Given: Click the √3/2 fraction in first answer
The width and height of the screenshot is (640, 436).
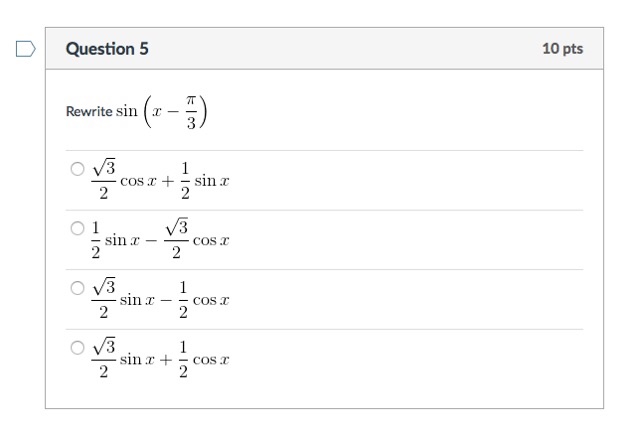Looking at the screenshot, I should (x=104, y=180).
